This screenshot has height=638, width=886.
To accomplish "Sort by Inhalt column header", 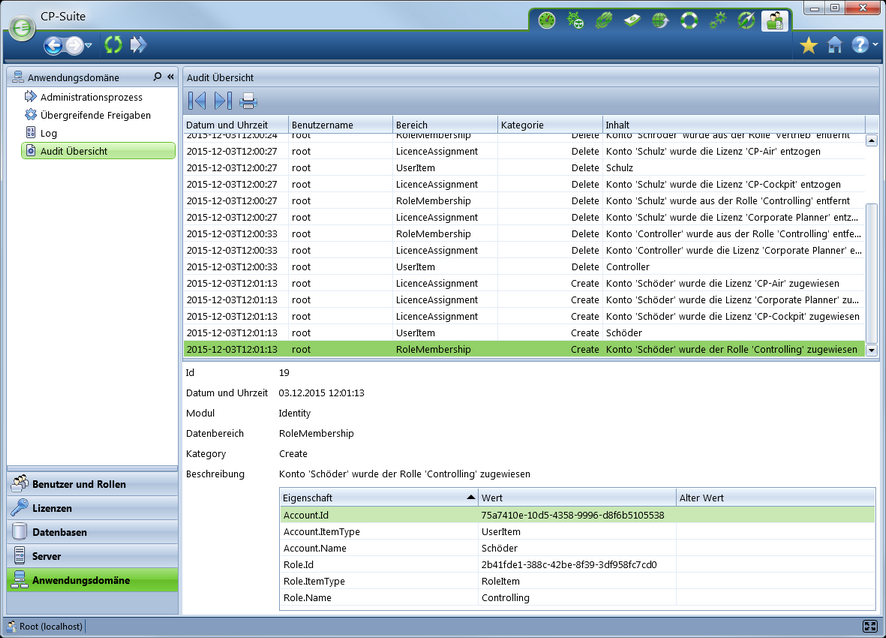I will click(x=733, y=125).
